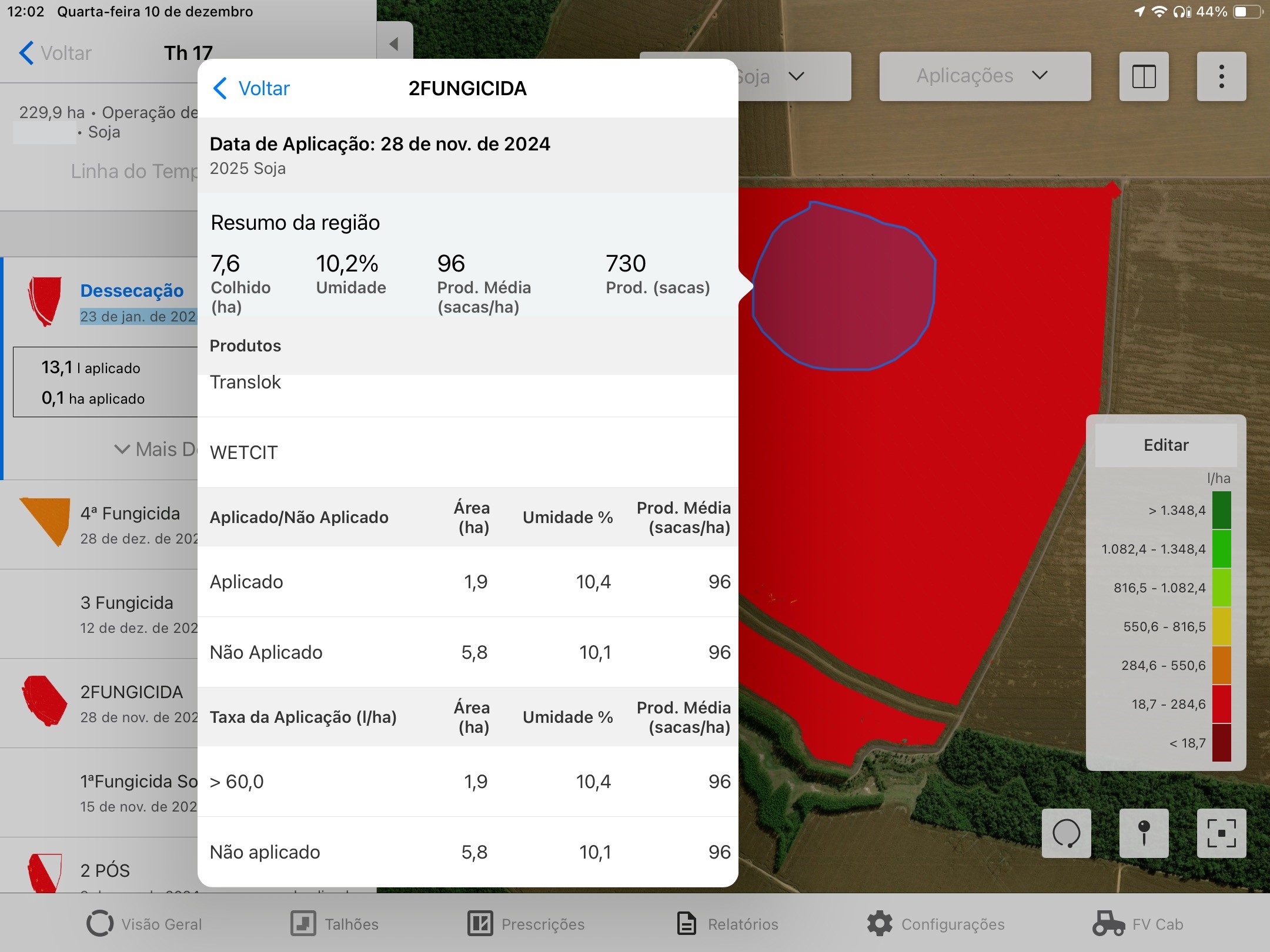Screen dimensions: 1270x952
Task: Open the split view panel icon
Action: pyautogui.click(x=1144, y=76)
